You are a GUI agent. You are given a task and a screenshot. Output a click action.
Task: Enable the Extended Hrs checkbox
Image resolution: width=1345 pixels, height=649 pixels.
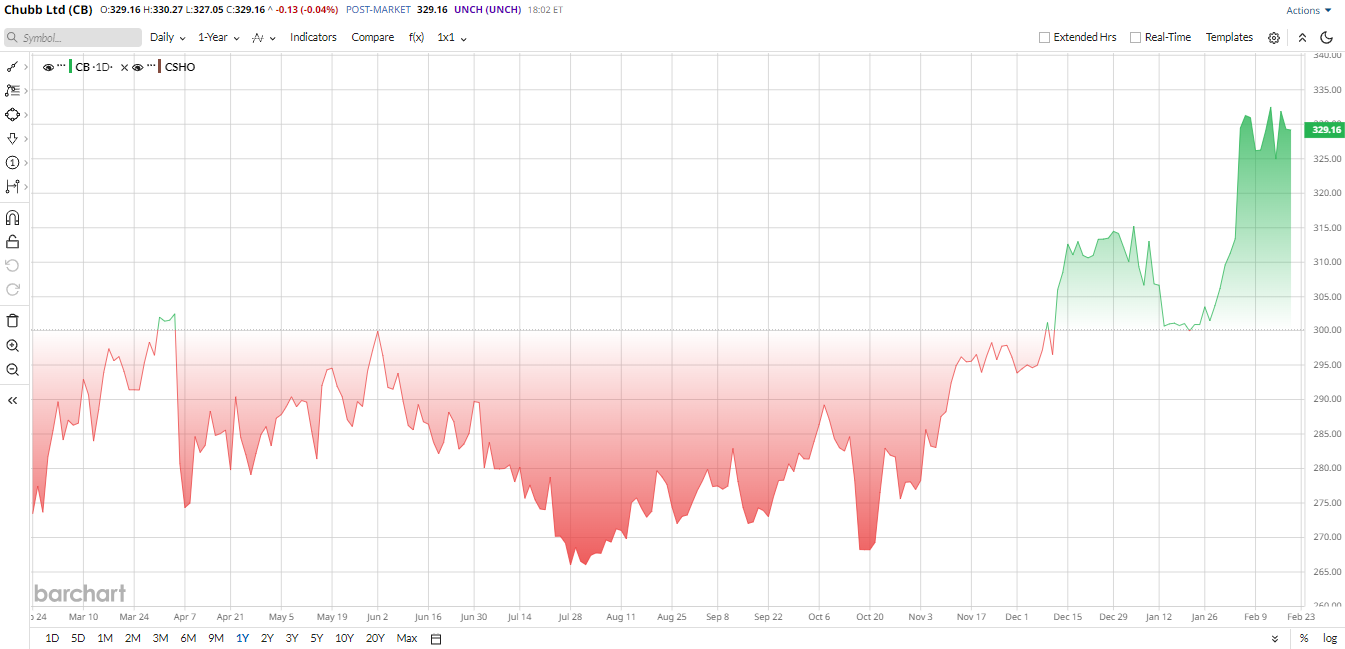point(1044,37)
